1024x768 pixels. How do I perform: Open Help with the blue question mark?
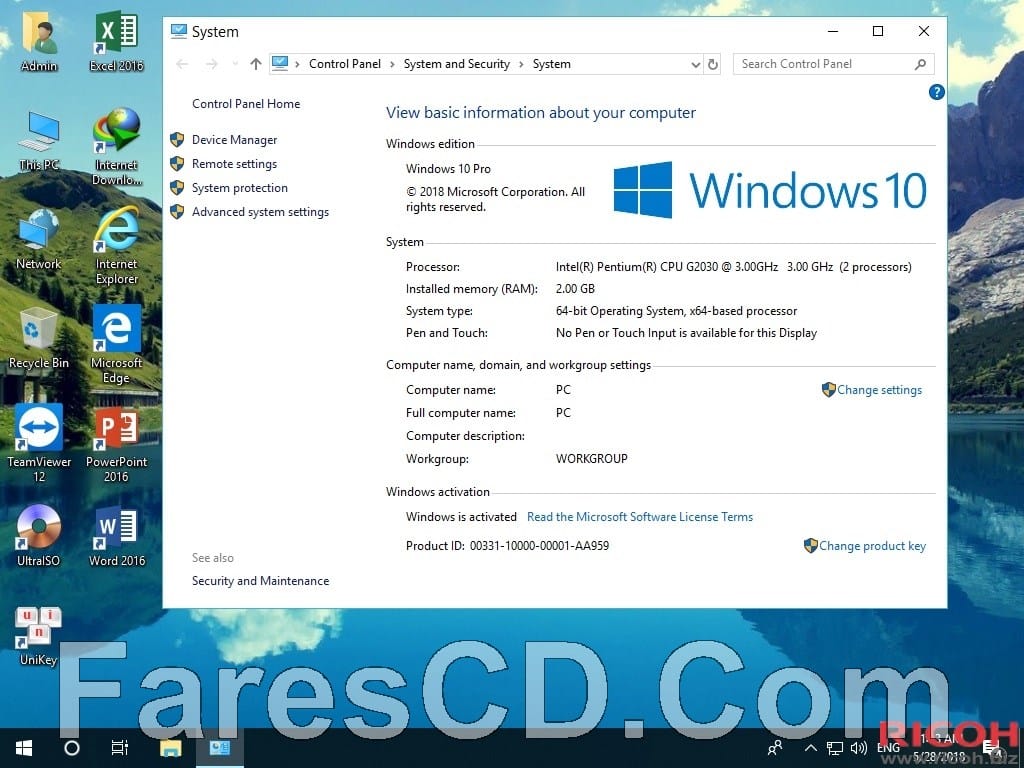(x=936, y=92)
